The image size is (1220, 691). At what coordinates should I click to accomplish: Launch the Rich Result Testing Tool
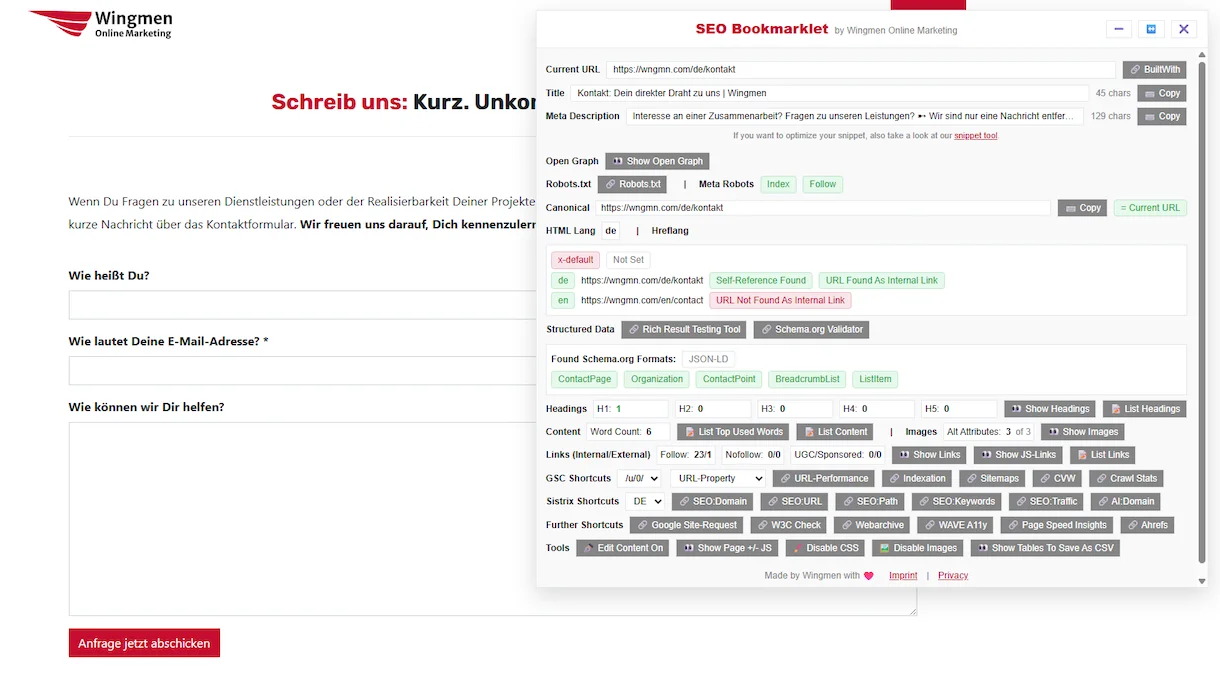pyautogui.click(x=684, y=329)
